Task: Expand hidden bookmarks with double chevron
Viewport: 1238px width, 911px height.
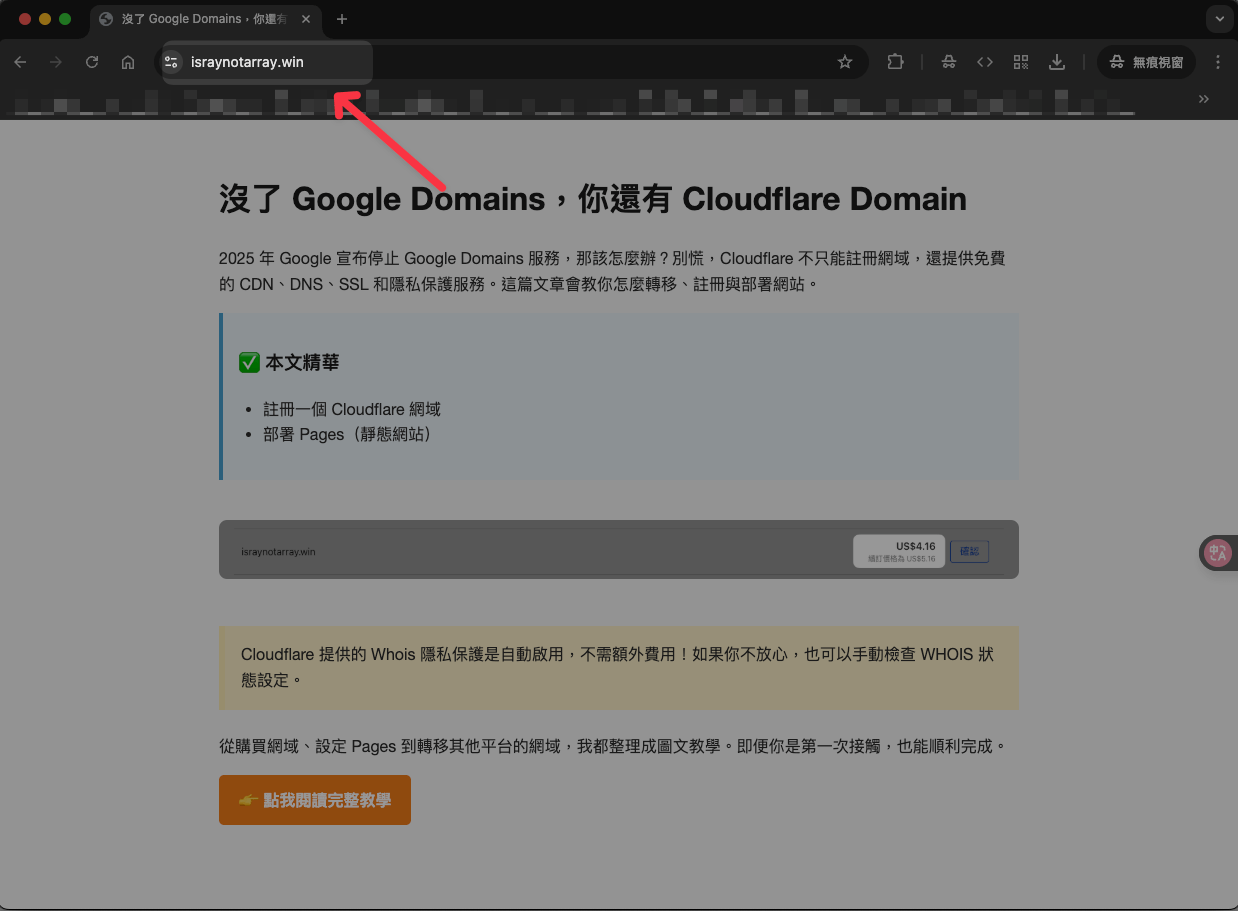Action: pyautogui.click(x=1203, y=99)
